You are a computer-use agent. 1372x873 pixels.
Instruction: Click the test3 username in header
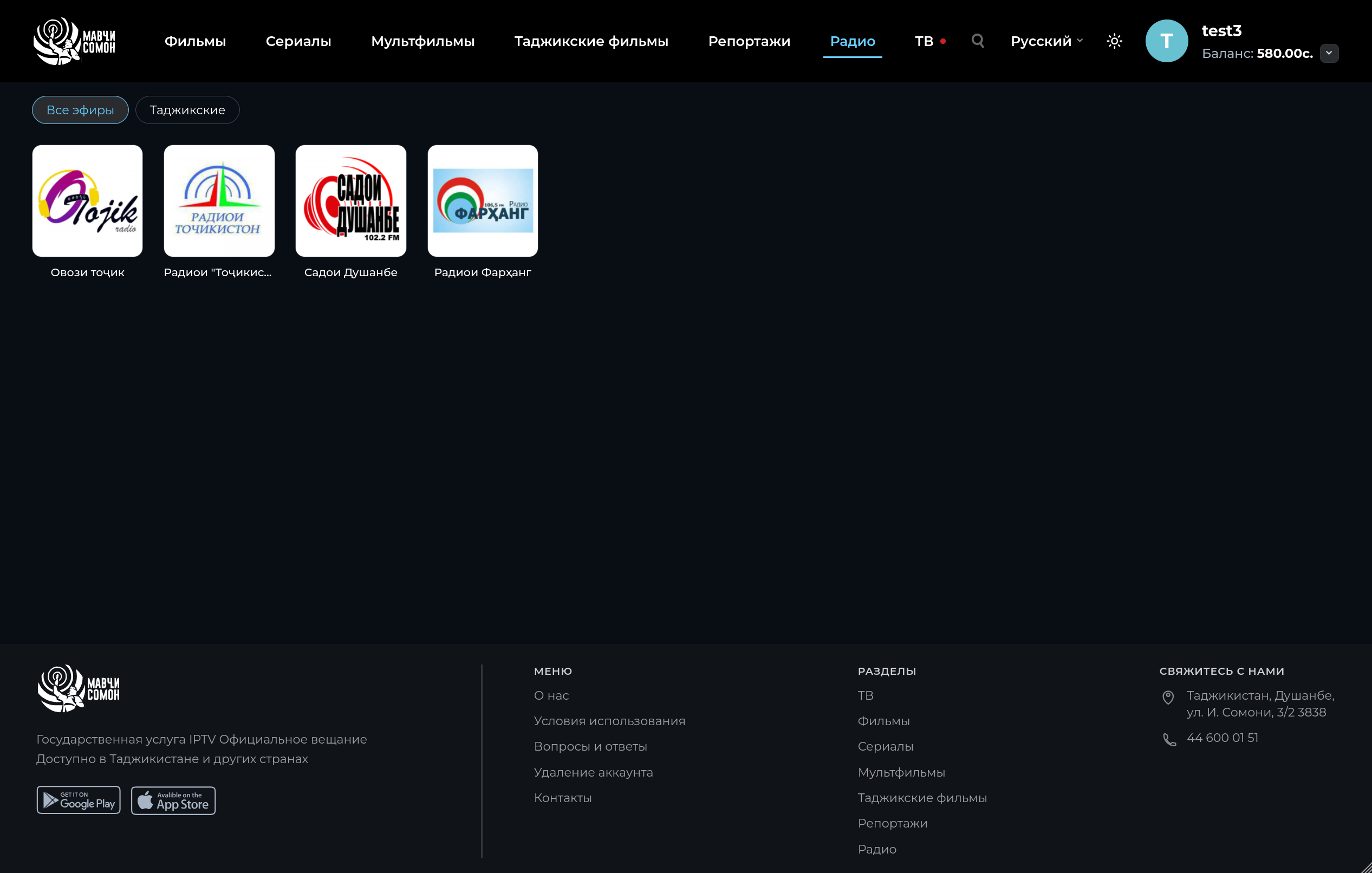(1221, 30)
